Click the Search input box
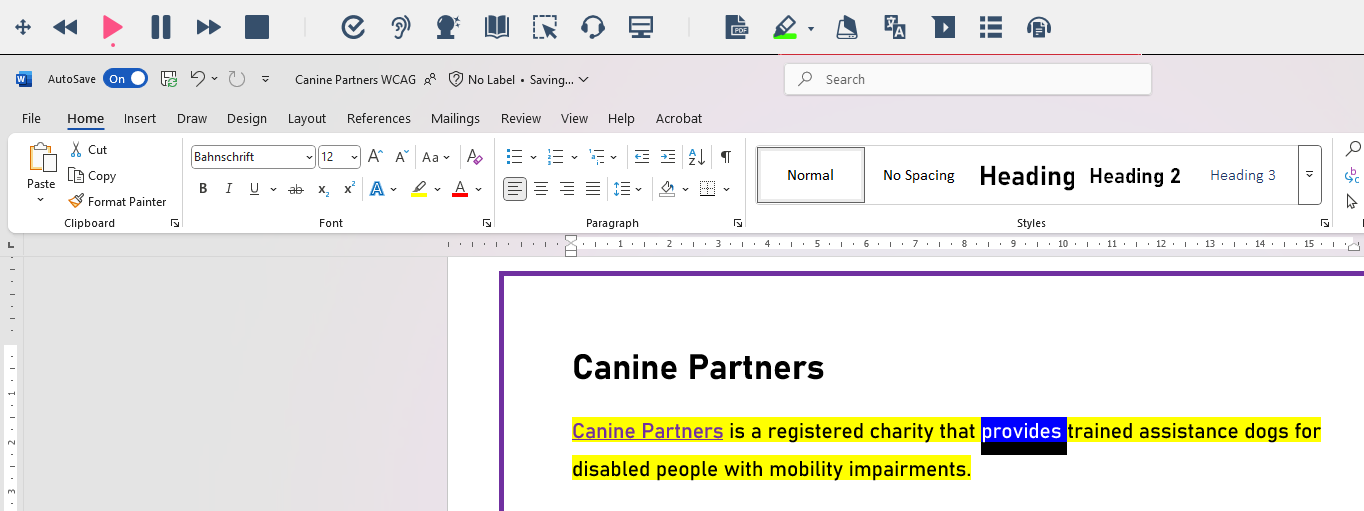The width and height of the screenshot is (1364, 511). 967,79
